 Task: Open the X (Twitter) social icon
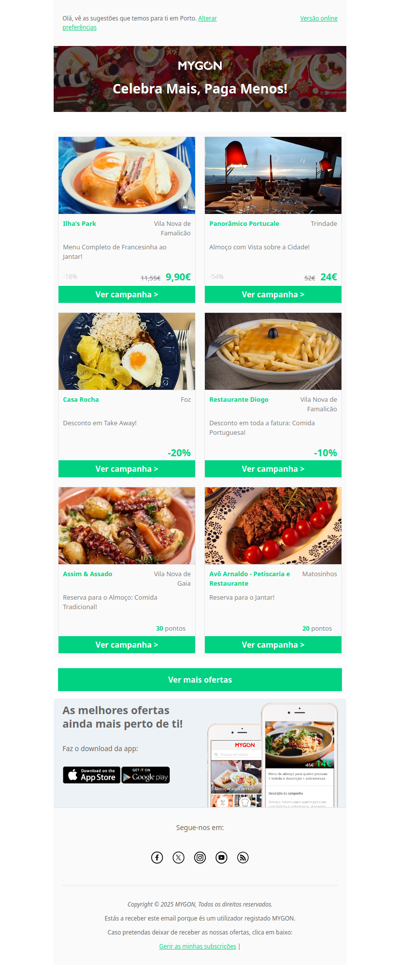point(178,857)
